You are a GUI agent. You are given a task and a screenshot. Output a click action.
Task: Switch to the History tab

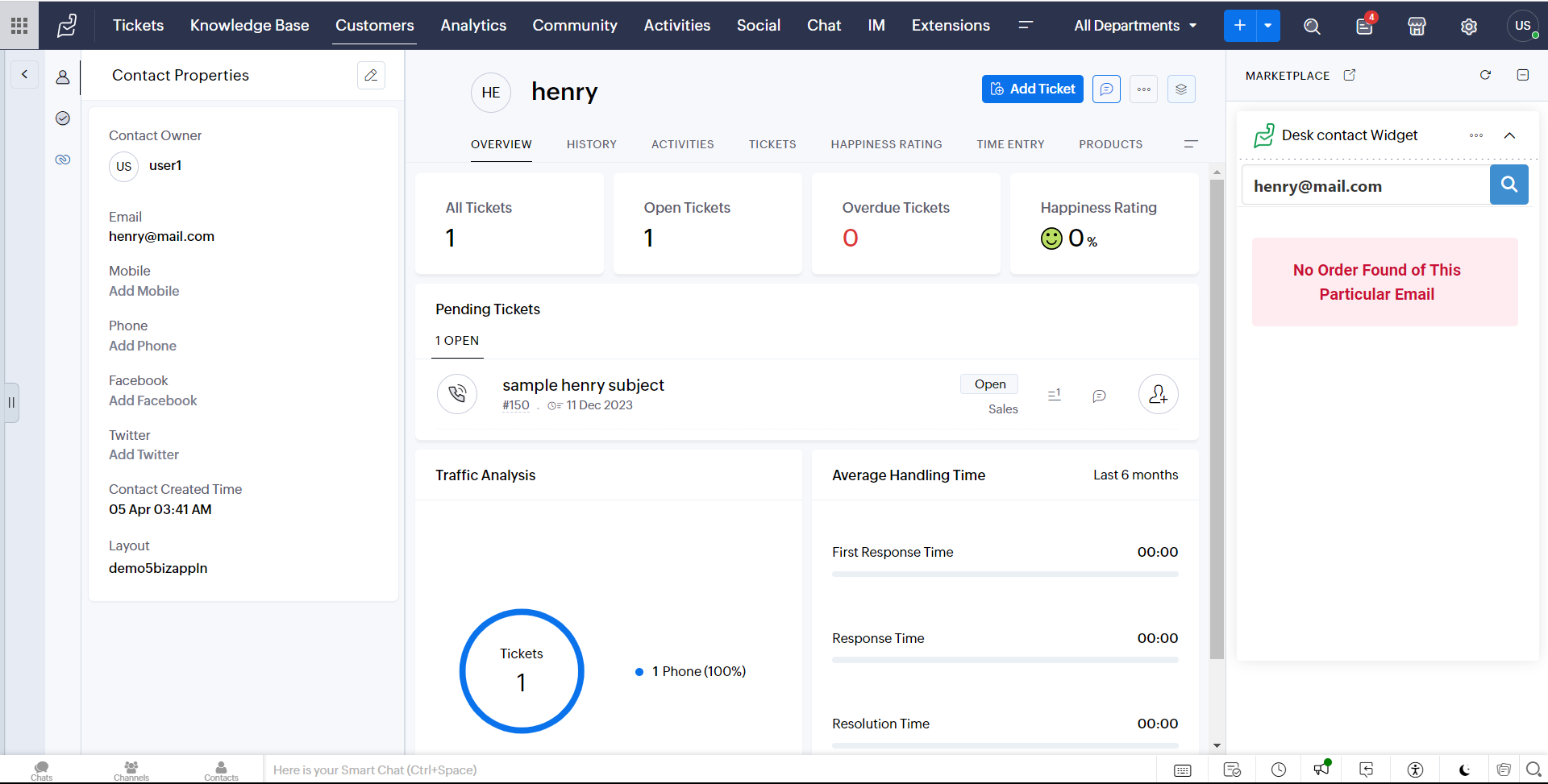591,144
